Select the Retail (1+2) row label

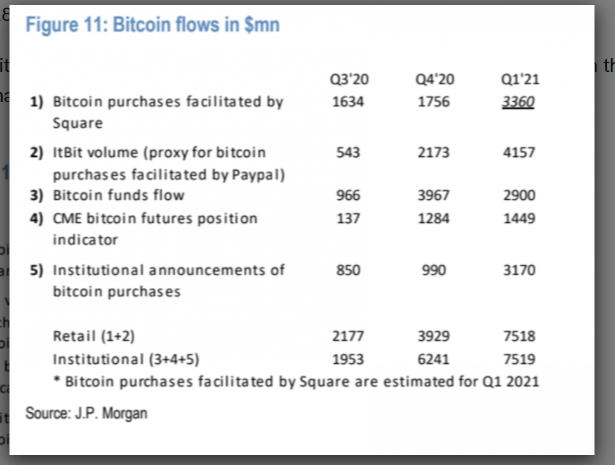coord(94,336)
